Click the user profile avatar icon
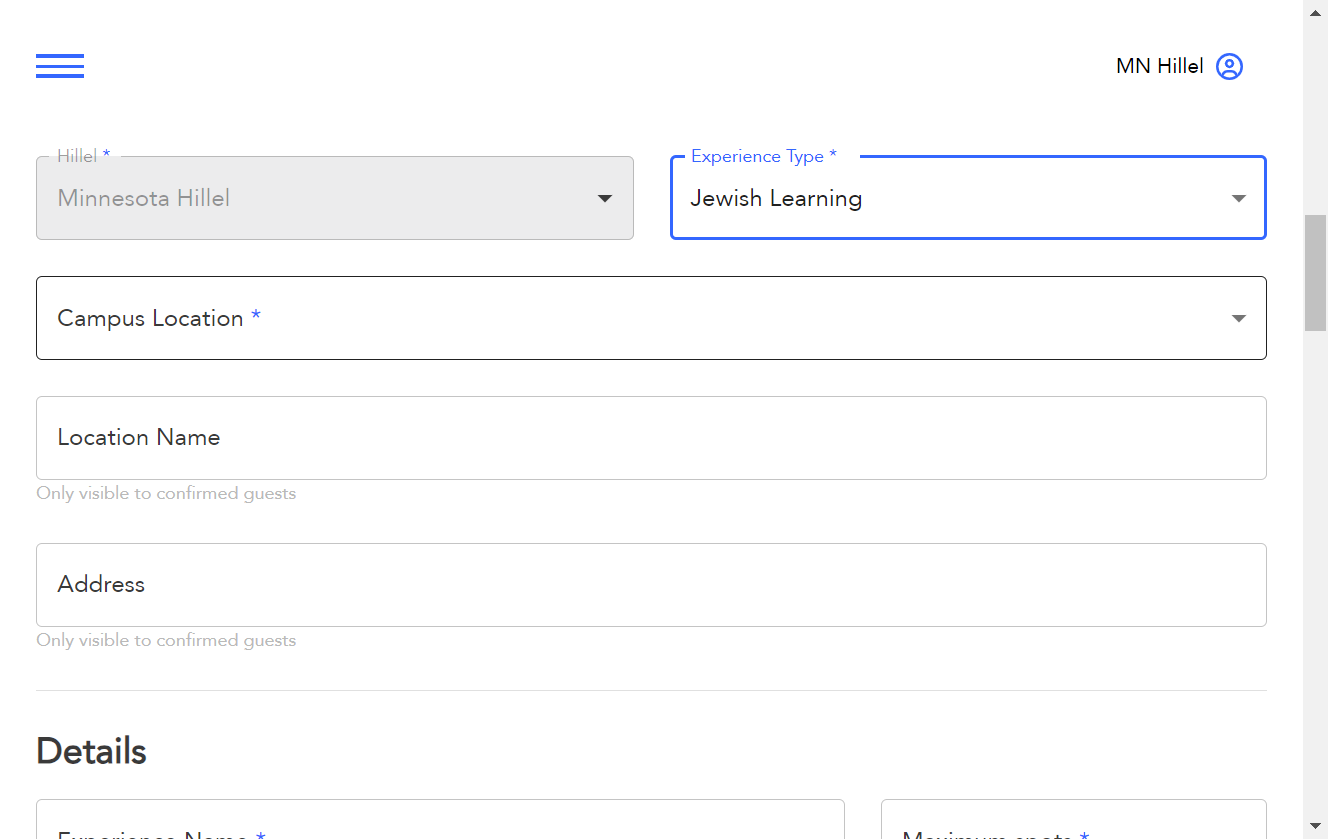The width and height of the screenshot is (1328, 839). pyautogui.click(x=1229, y=66)
